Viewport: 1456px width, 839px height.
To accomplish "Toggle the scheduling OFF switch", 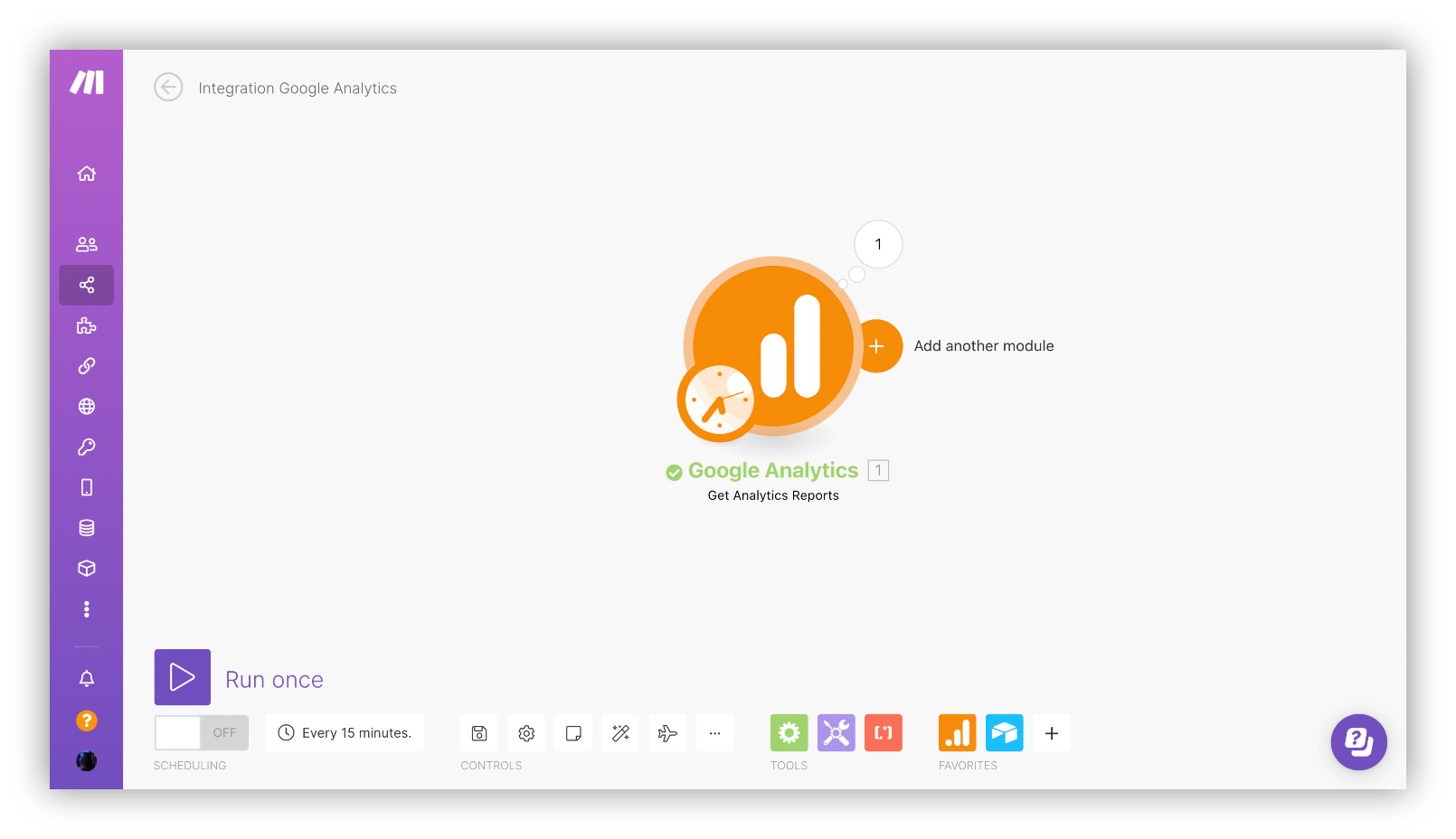I will click(x=202, y=733).
